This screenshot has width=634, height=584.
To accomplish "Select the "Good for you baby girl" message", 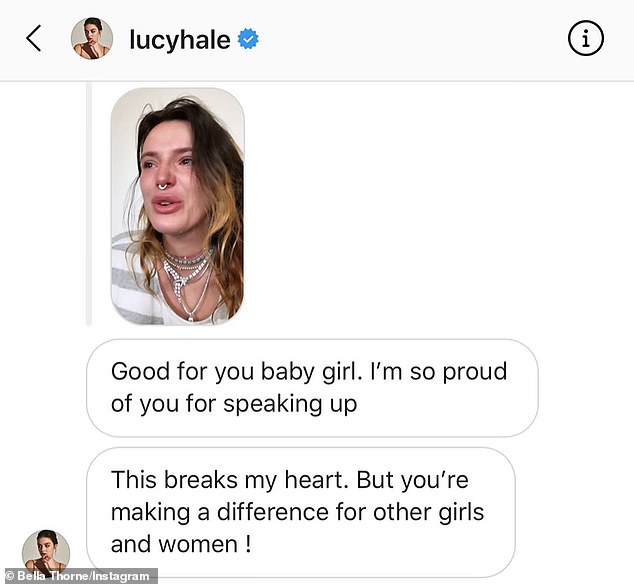I will coord(312,388).
